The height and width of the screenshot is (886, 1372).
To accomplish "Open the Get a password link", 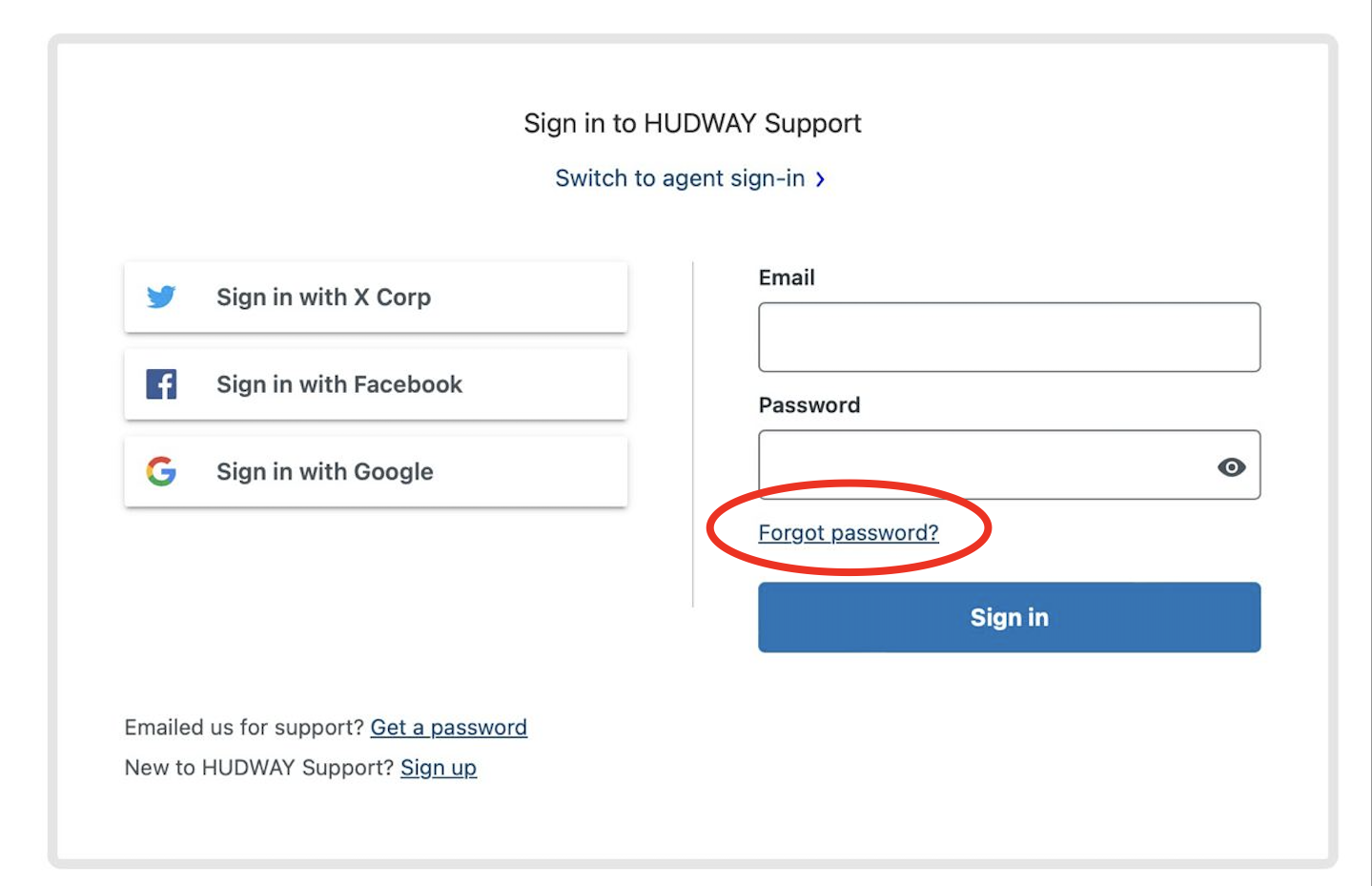I will [x=448, y=728].
